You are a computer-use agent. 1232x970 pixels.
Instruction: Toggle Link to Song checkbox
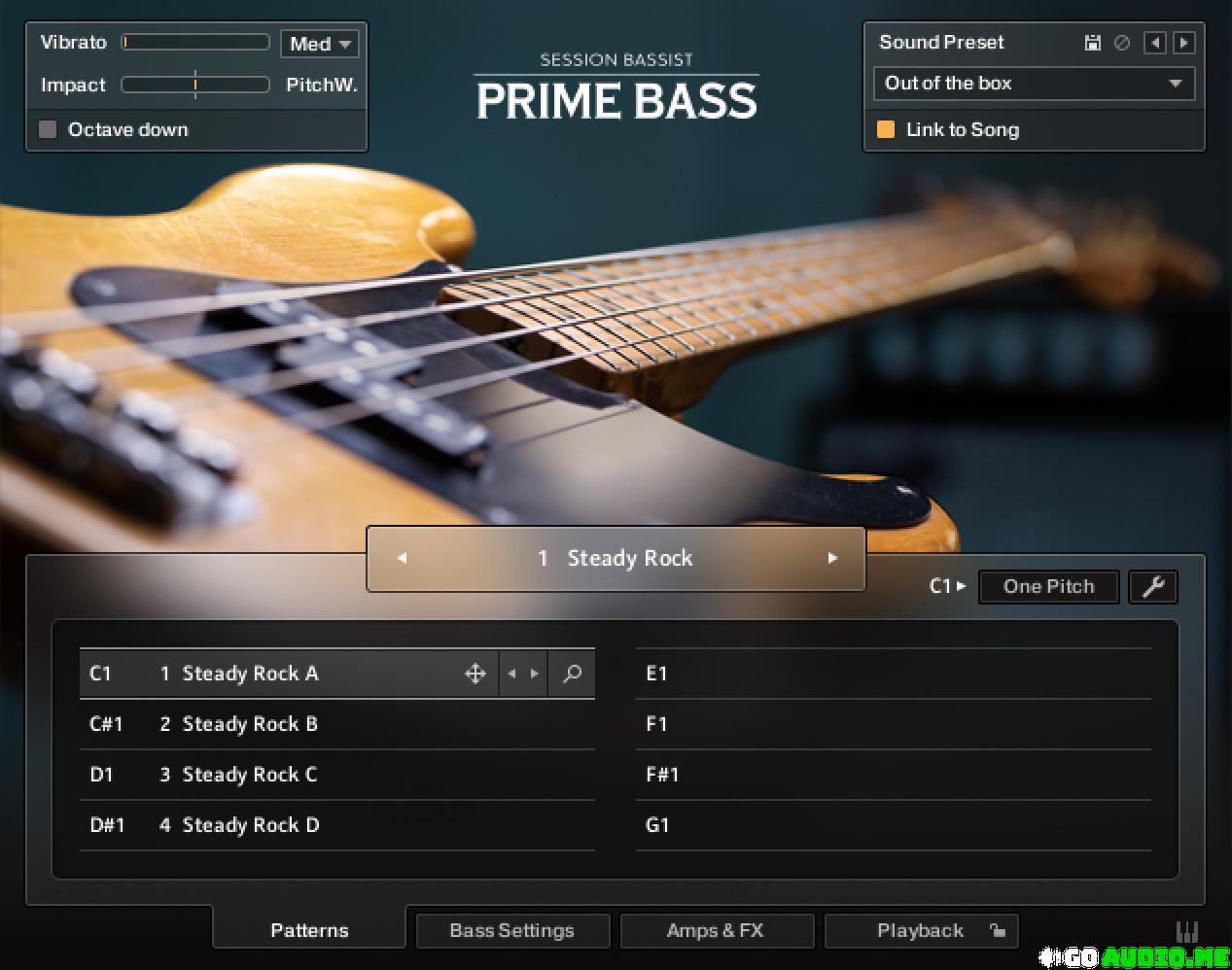coord(886,129)
